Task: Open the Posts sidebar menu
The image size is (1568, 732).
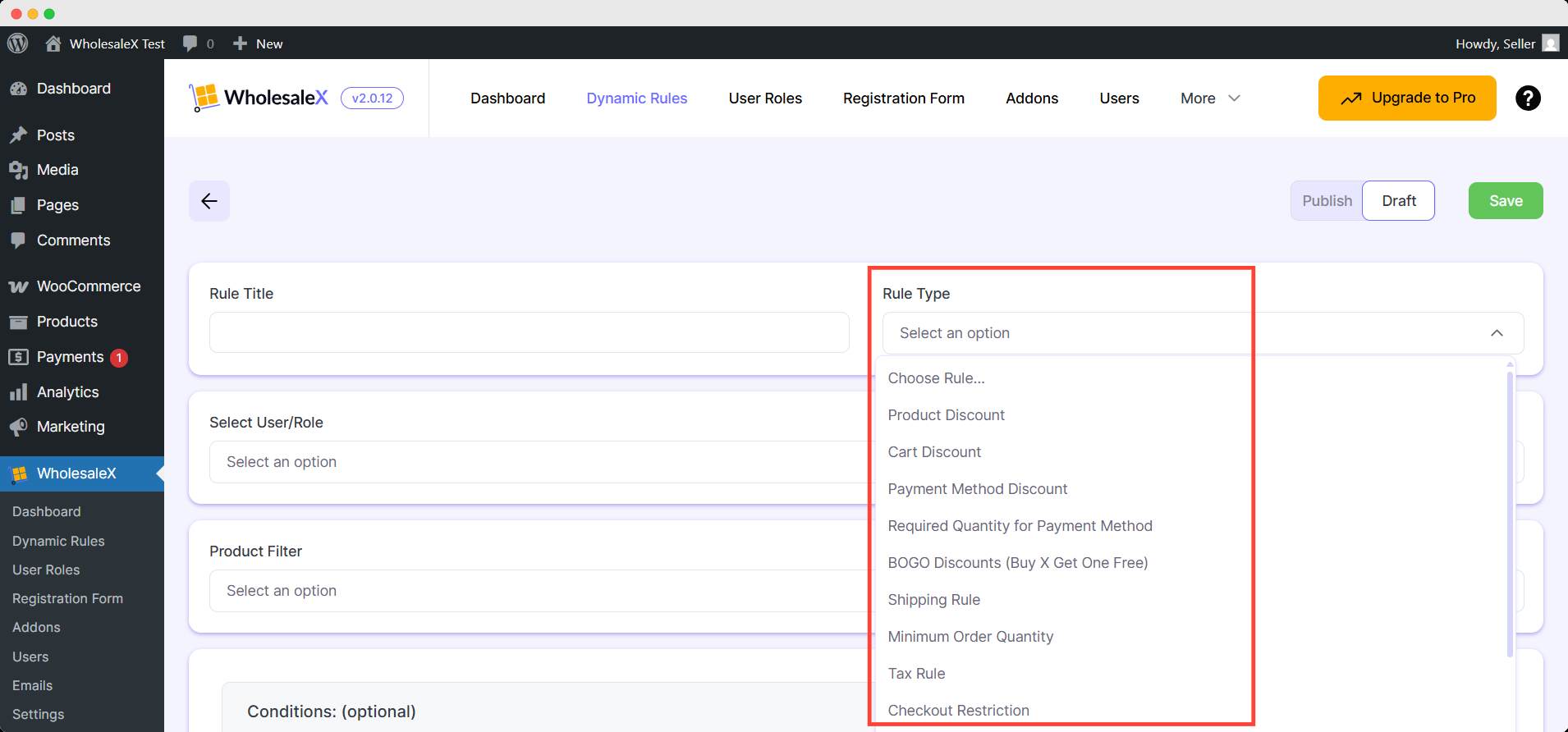Action: (82, 135)
